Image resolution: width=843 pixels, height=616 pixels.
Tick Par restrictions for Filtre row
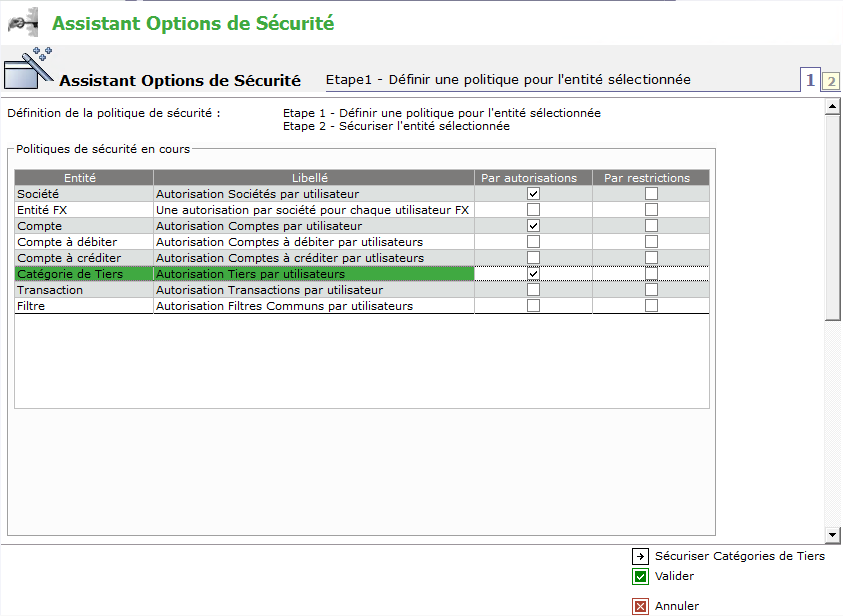[x=651, y=306]
